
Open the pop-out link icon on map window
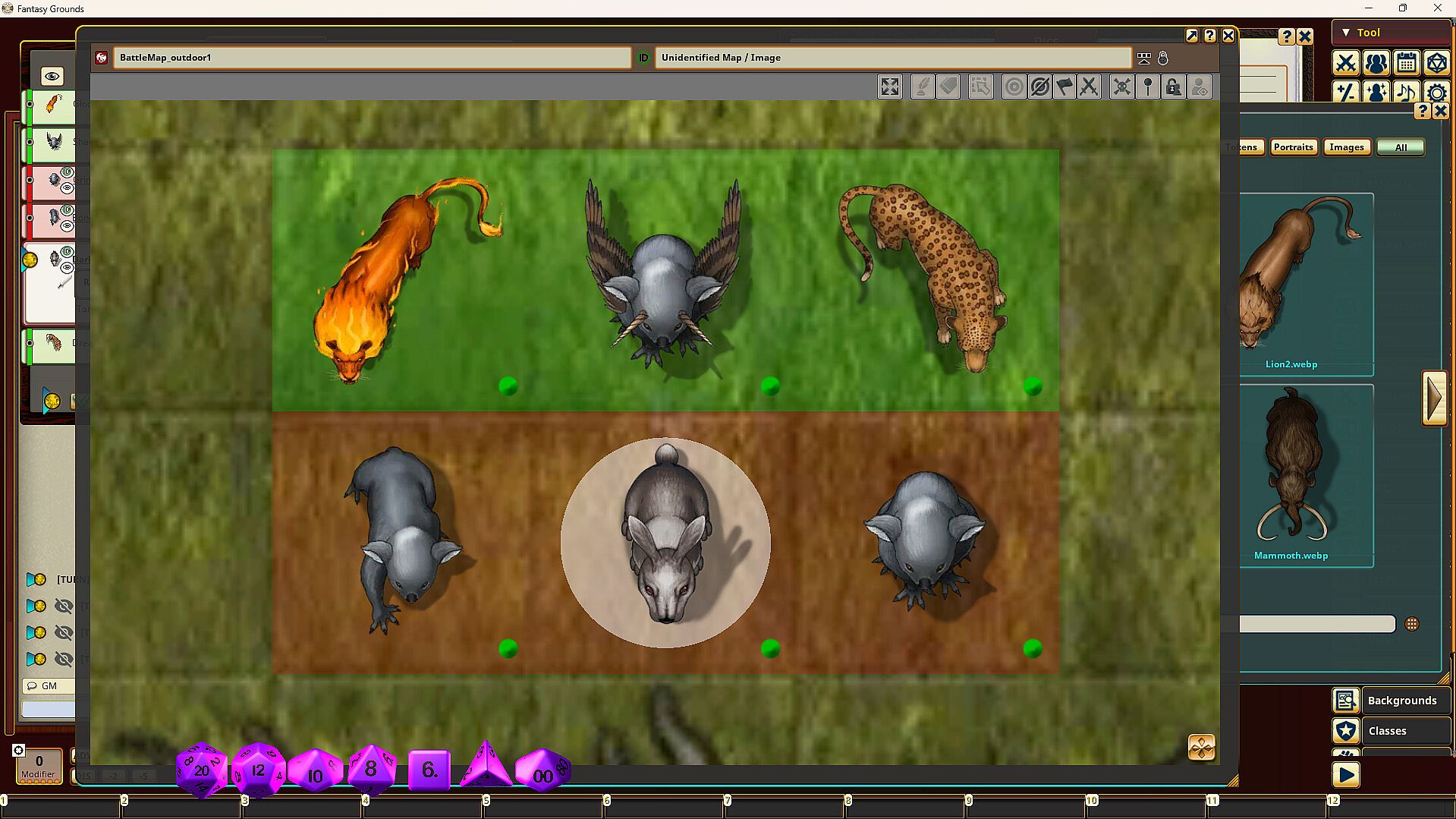(1192, 36)
